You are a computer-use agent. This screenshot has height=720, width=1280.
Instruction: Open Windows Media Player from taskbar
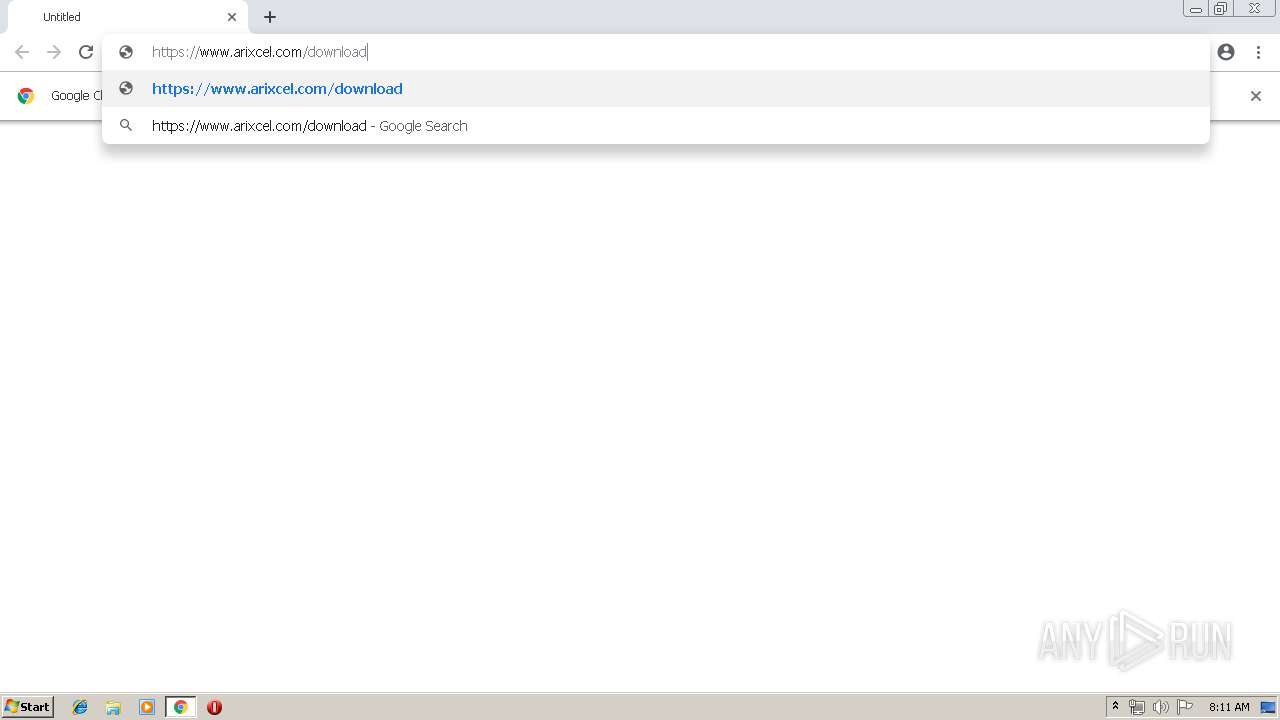147,707
